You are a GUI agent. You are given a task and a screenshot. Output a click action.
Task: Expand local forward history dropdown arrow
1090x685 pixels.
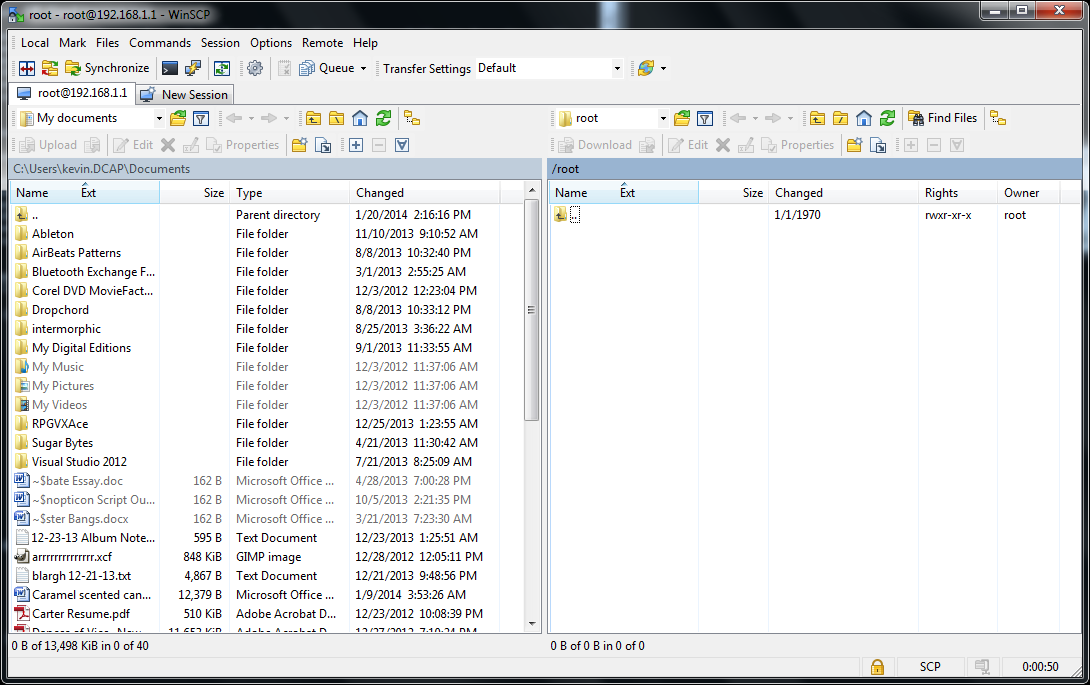pos(286,118)
